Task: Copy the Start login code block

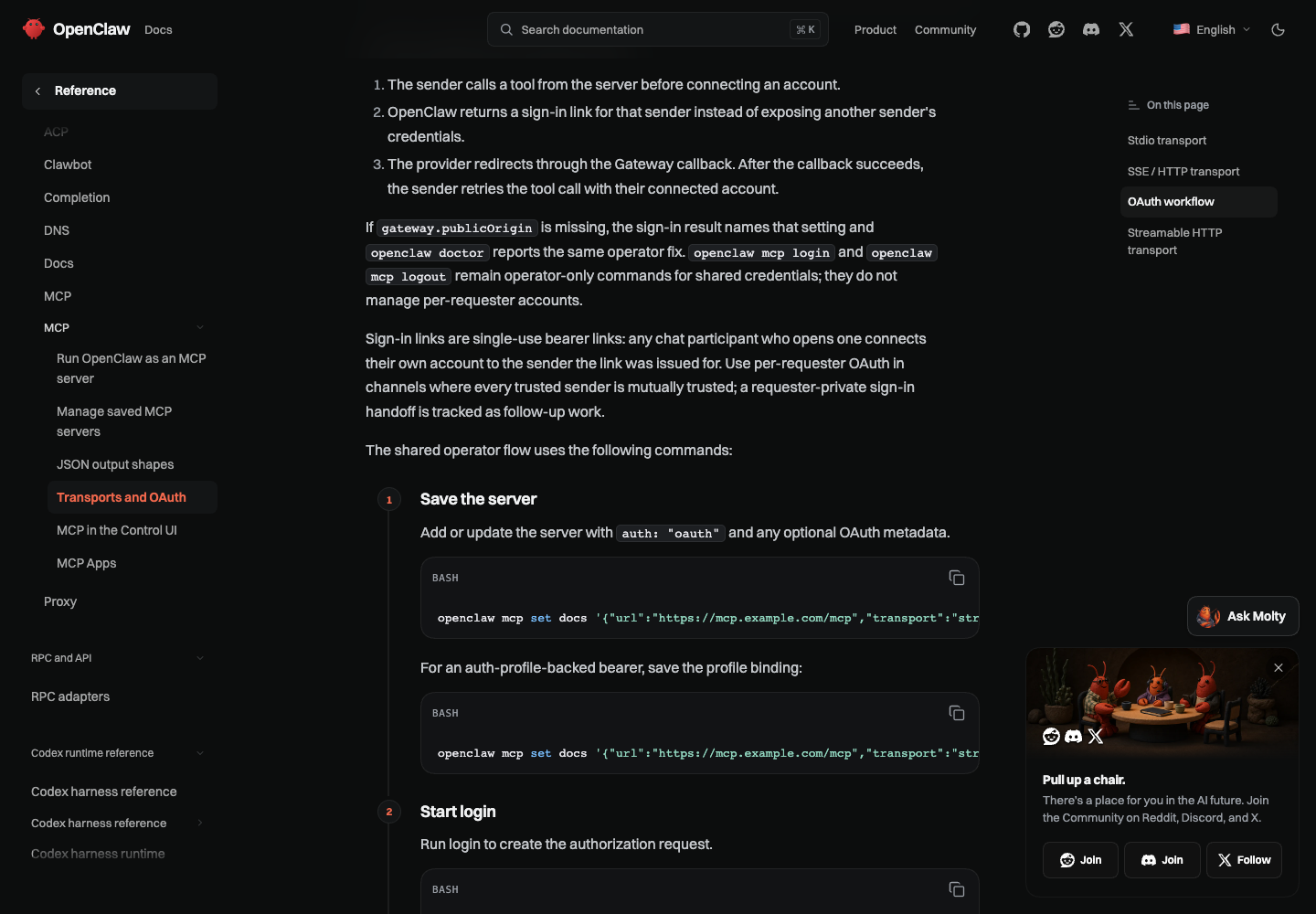Action: [x=957, y=889]
